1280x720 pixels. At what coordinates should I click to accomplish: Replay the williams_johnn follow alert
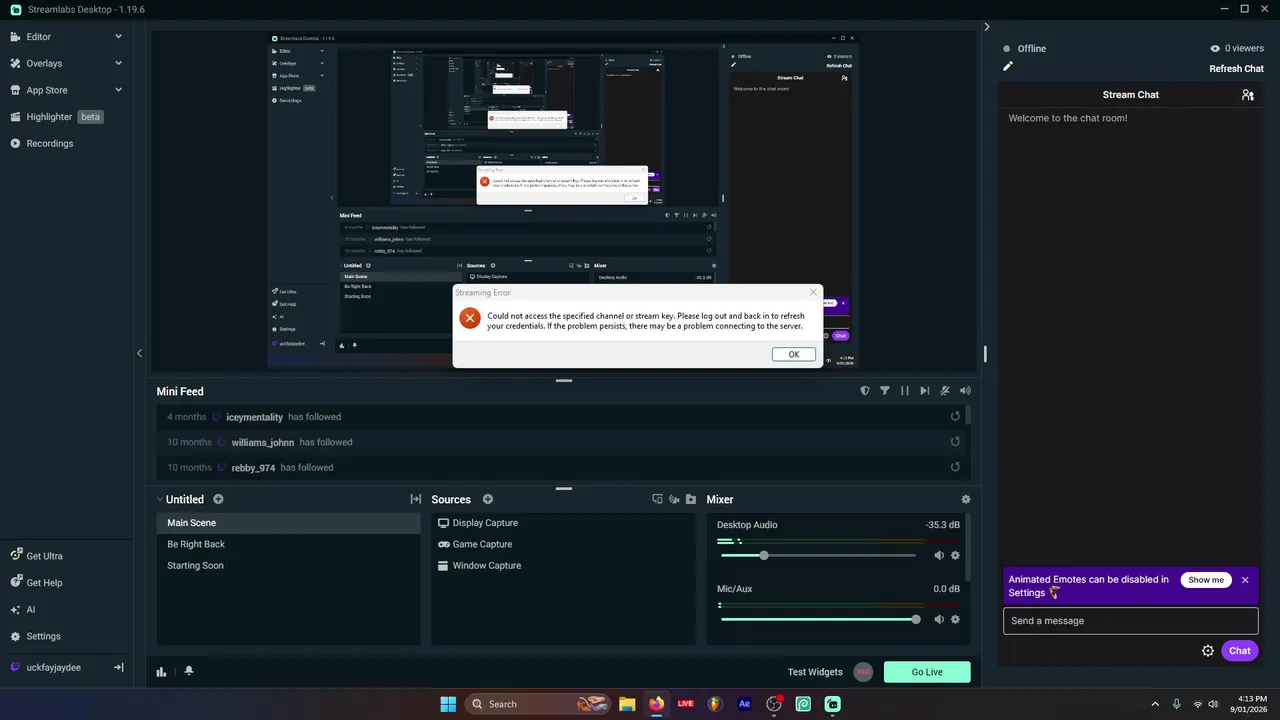click(x=955, y=442)
